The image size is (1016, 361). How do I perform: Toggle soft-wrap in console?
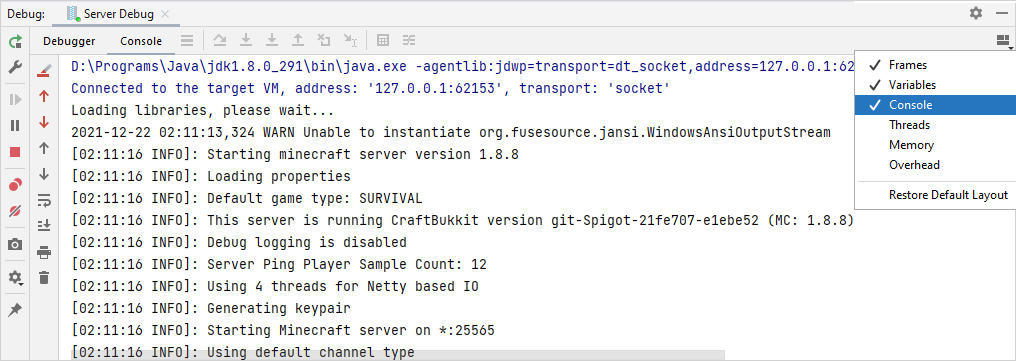pos(44,200)
